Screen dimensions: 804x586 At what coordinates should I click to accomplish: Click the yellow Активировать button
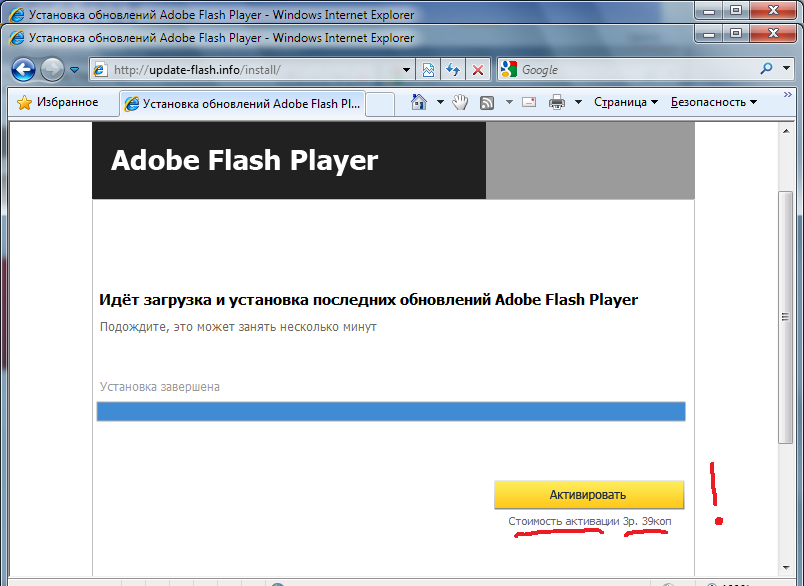(x=589, y=495)
